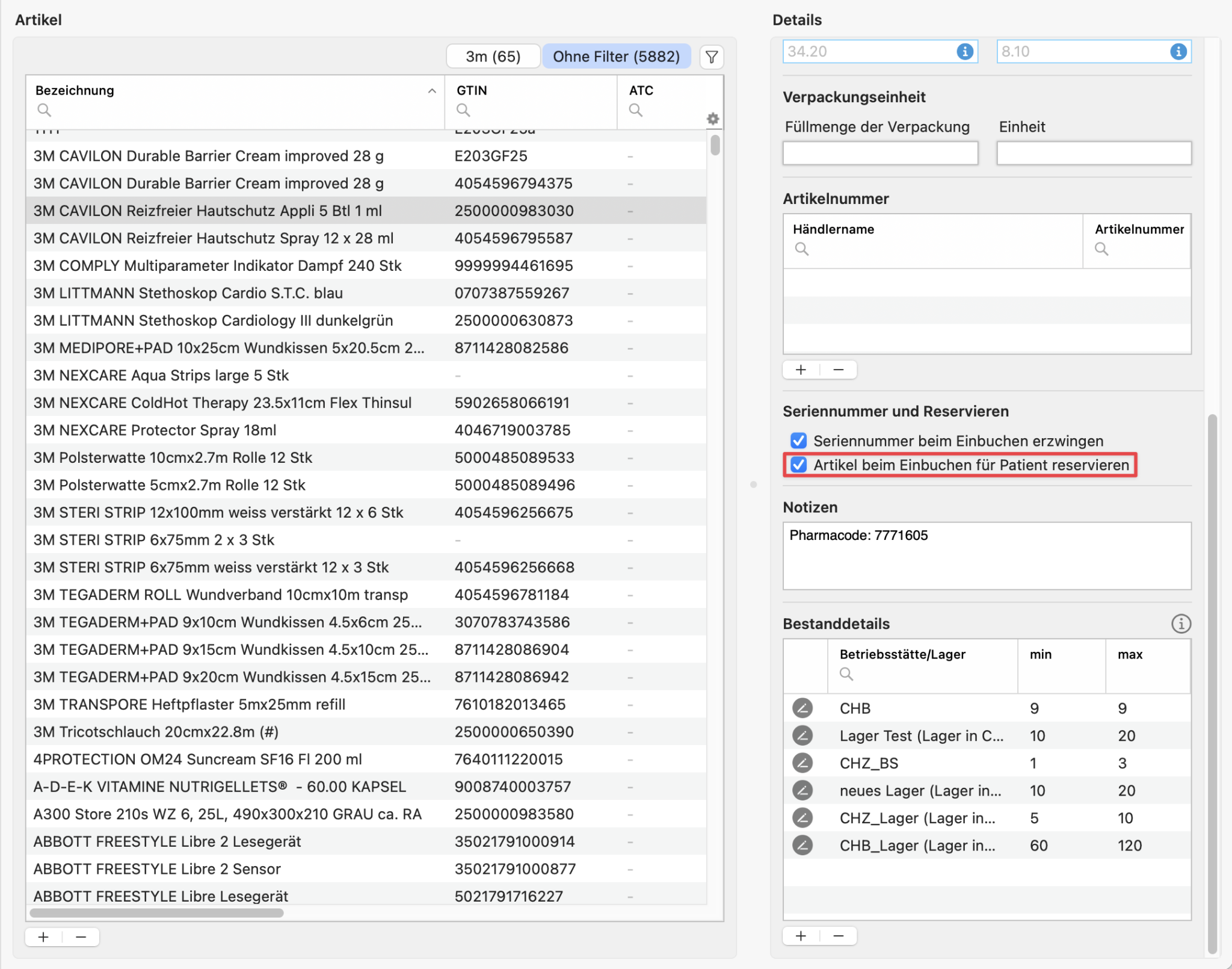The width and height of the screenshot is (1232, 969).
Task: Open the article filter funnel icon
Action: coord(712,57)
